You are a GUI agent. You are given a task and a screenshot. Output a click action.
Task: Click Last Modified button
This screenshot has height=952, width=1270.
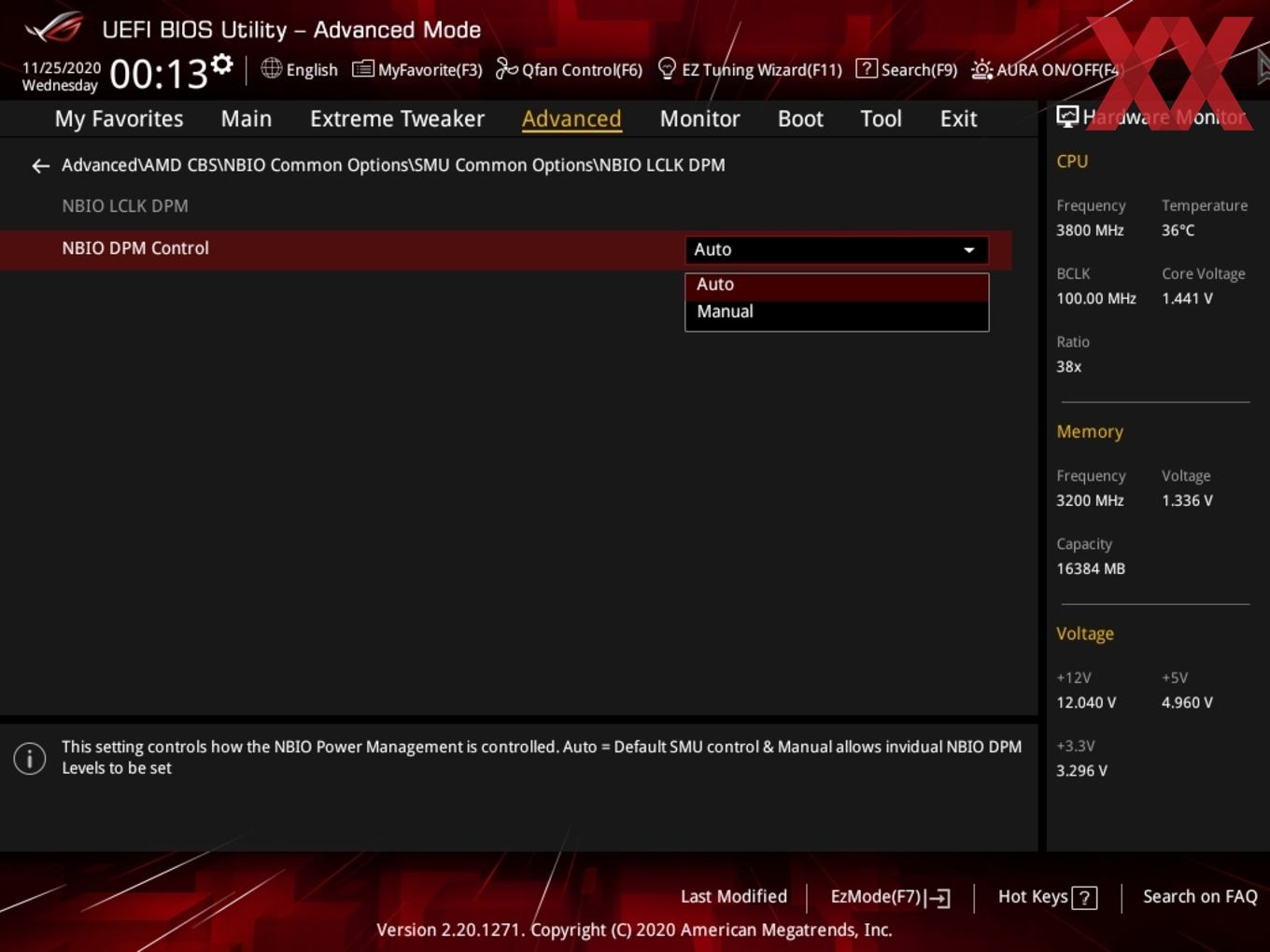click(734, 897)
